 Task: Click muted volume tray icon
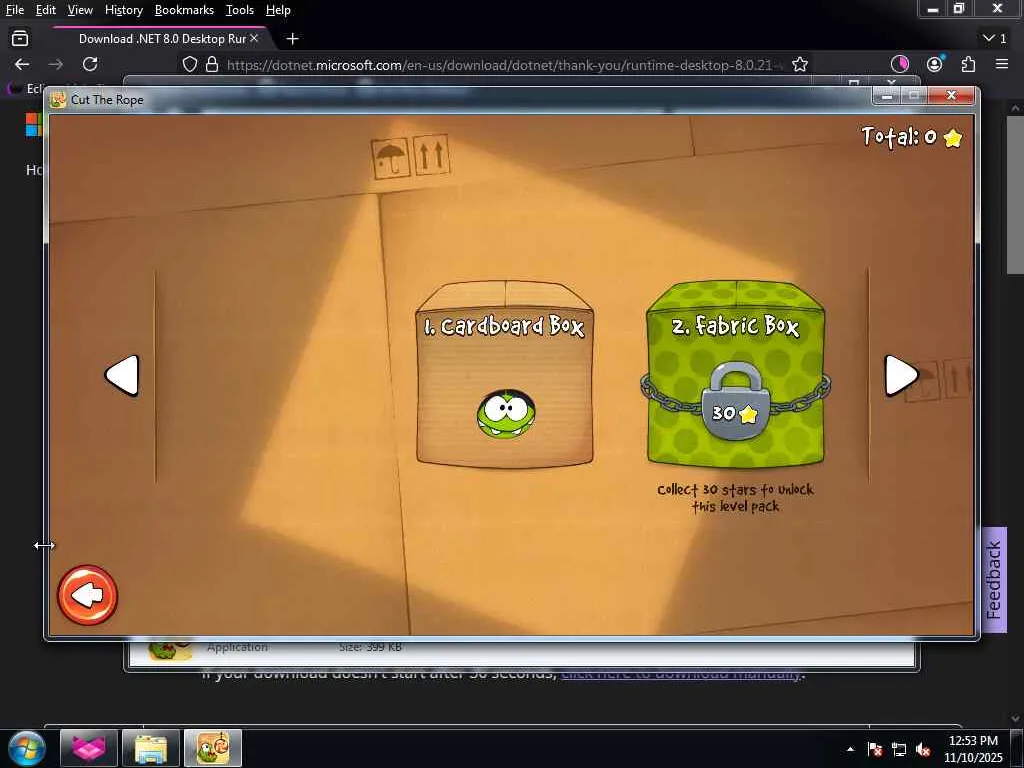(923, 749)
